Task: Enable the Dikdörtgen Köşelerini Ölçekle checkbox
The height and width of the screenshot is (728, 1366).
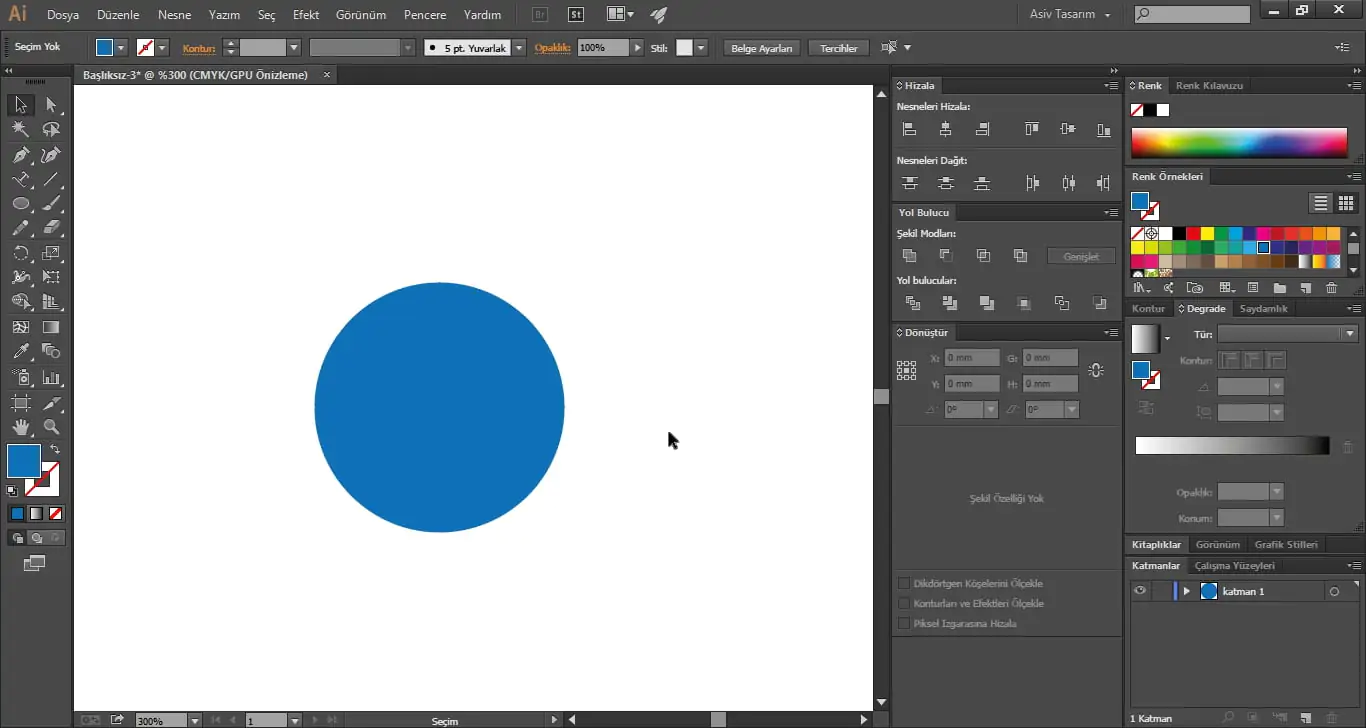Action: click(904, 583)
